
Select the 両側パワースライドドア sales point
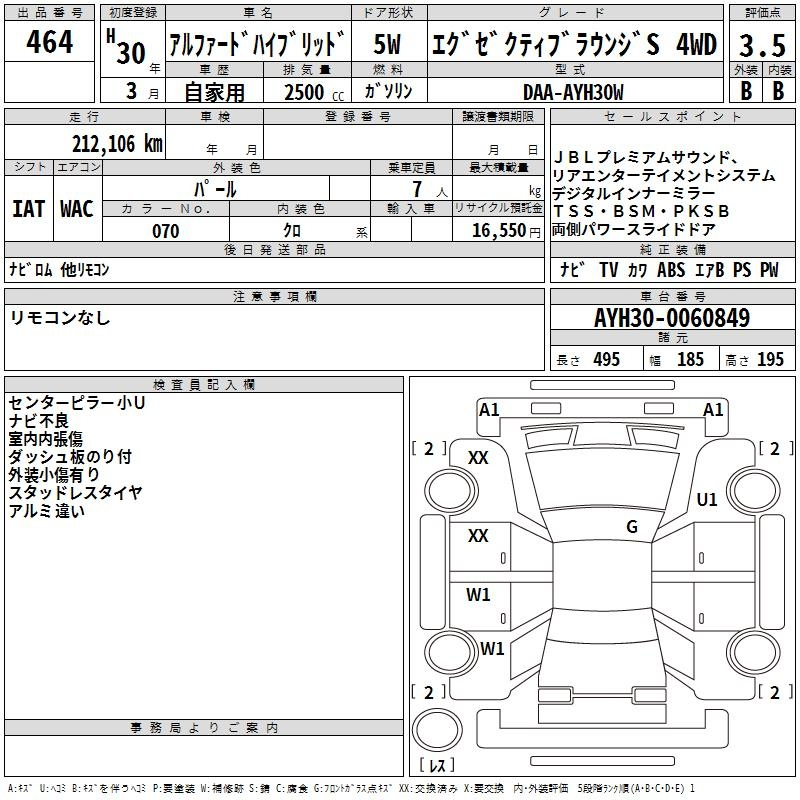coord(634,230)
